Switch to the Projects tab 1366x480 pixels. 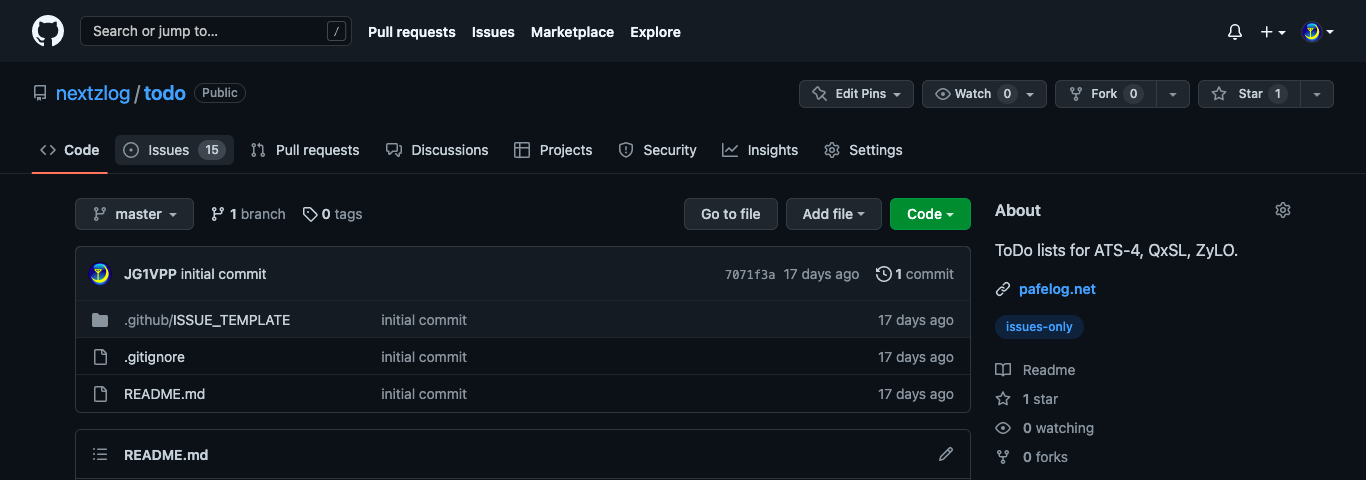coord(553,150)
